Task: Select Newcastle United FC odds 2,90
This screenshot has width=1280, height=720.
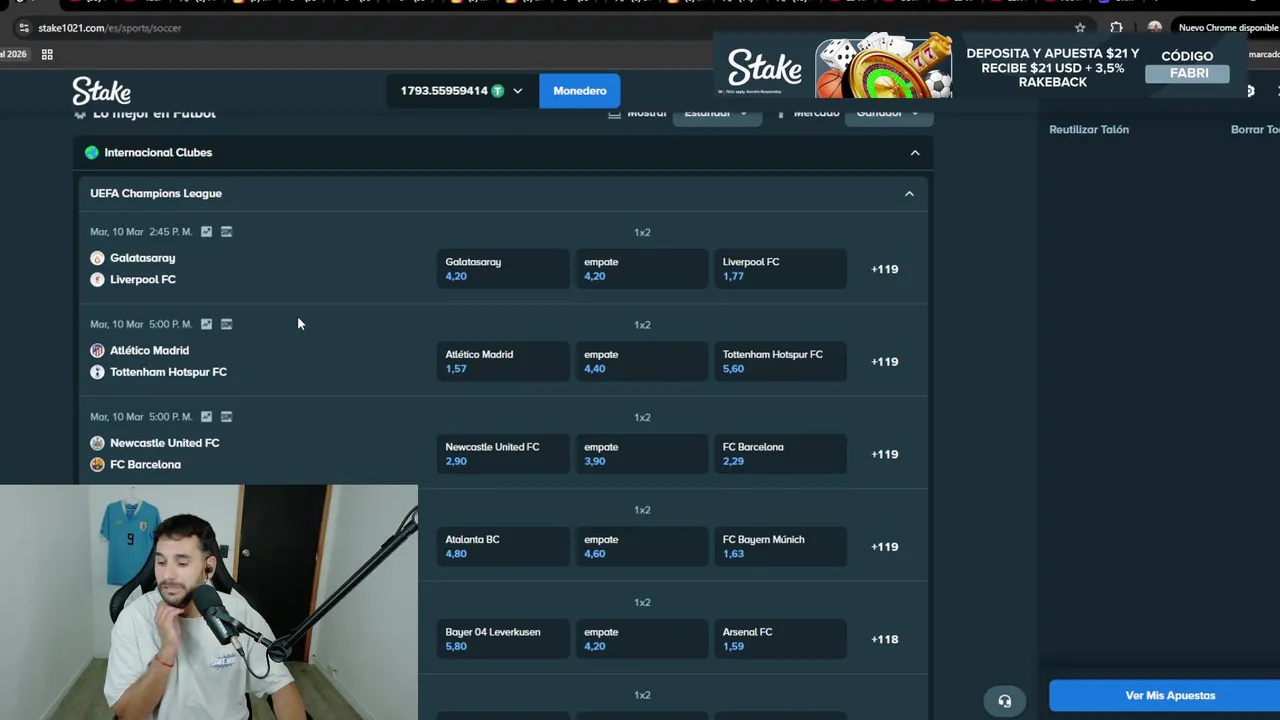Action: pyautogui.click(x=503, y=454)
